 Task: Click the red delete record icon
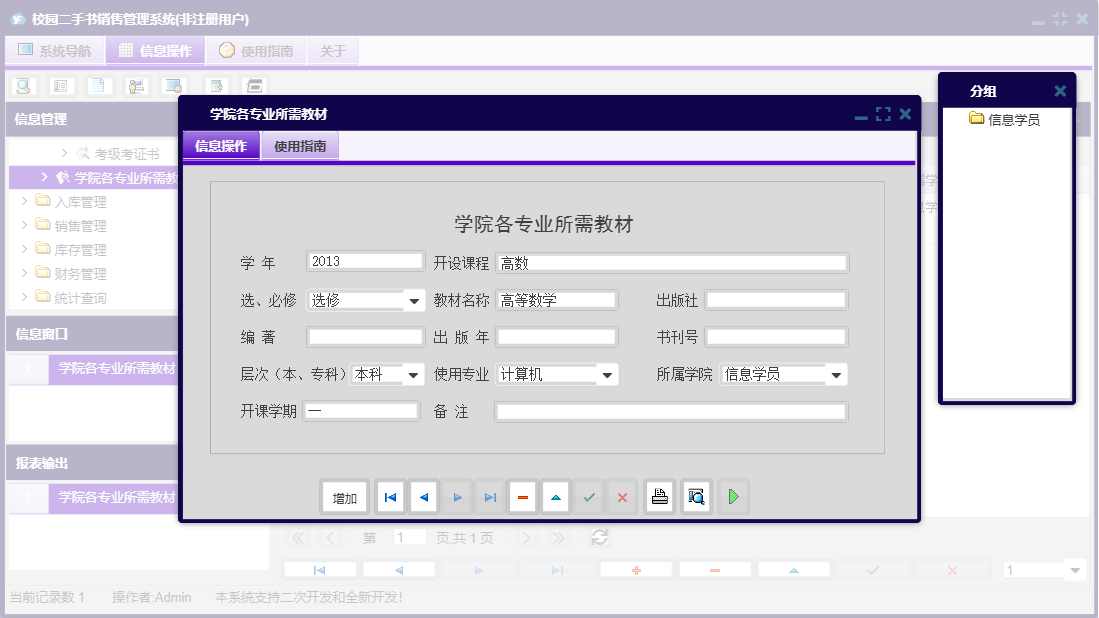523,496
